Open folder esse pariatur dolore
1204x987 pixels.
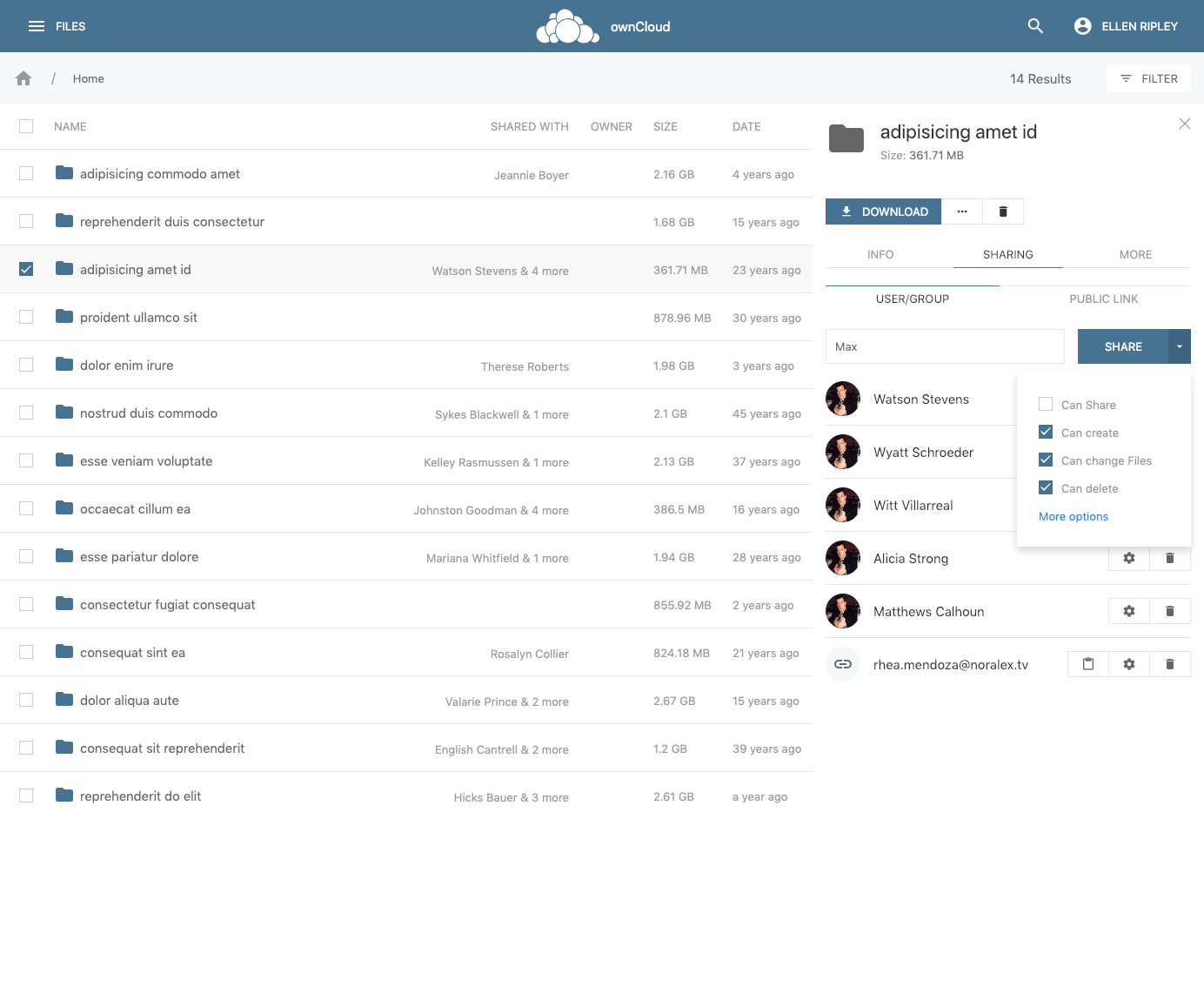coord(139,557)
